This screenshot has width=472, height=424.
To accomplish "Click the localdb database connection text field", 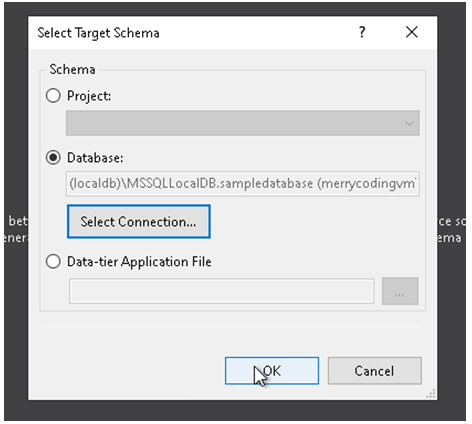I will point(243,184).
